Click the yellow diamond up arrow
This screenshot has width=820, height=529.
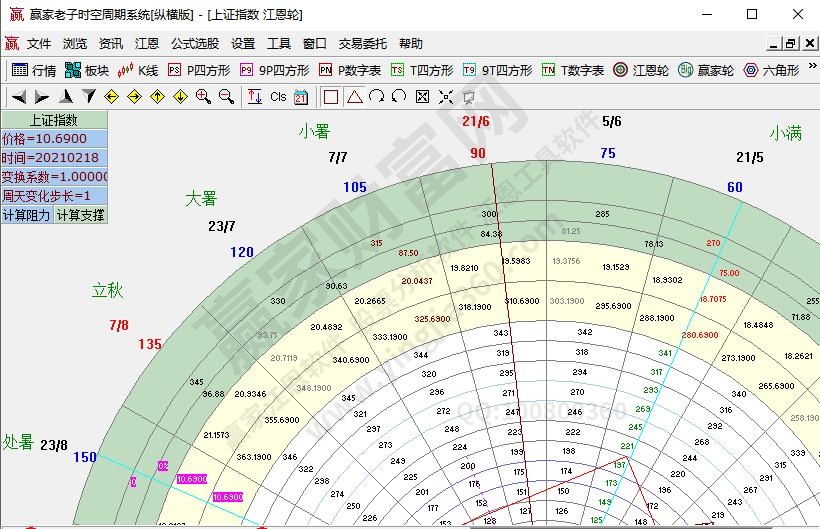coord(157,97)
